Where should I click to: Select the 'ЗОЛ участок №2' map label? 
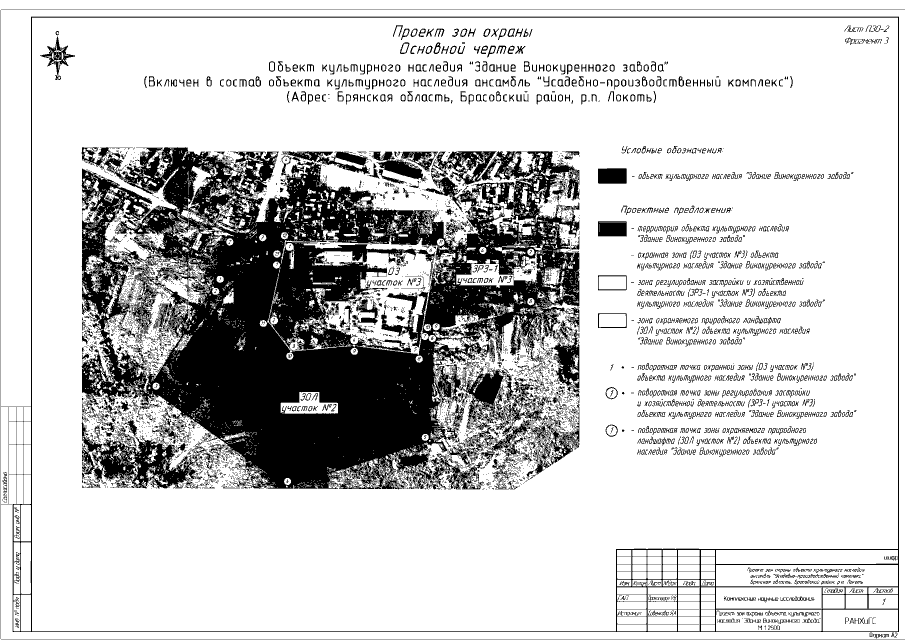point(310,403)
